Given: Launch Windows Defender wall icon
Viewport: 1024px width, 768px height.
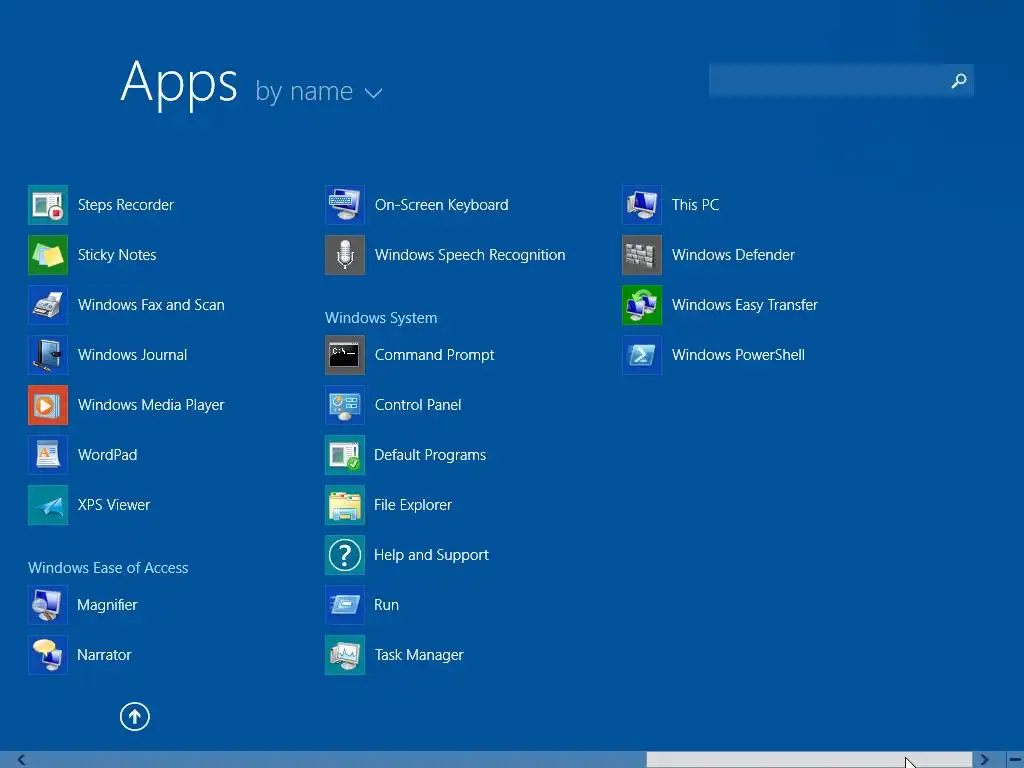Looking at the screenshot, I should coord(642,255).
